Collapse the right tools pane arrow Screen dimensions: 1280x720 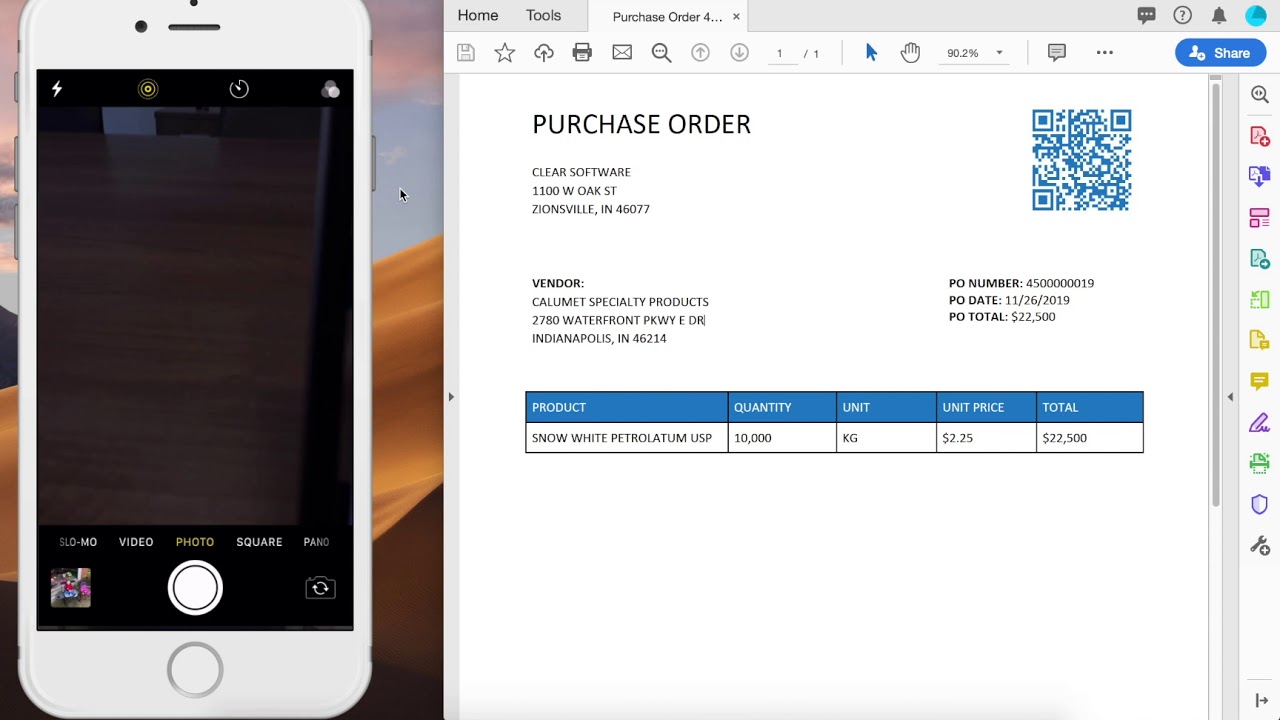tap(1230, 397)
